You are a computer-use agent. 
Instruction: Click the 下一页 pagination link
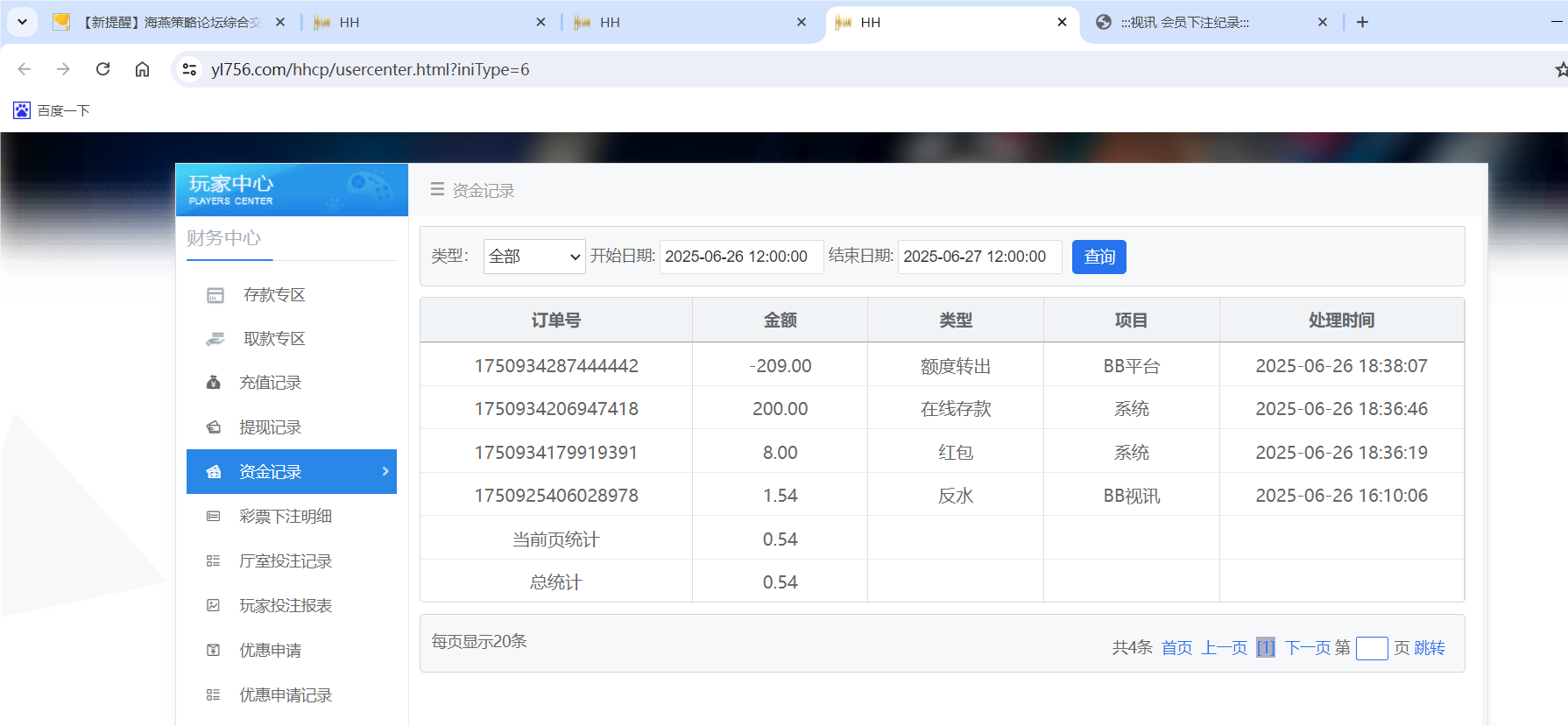[x=1307, y=648]
